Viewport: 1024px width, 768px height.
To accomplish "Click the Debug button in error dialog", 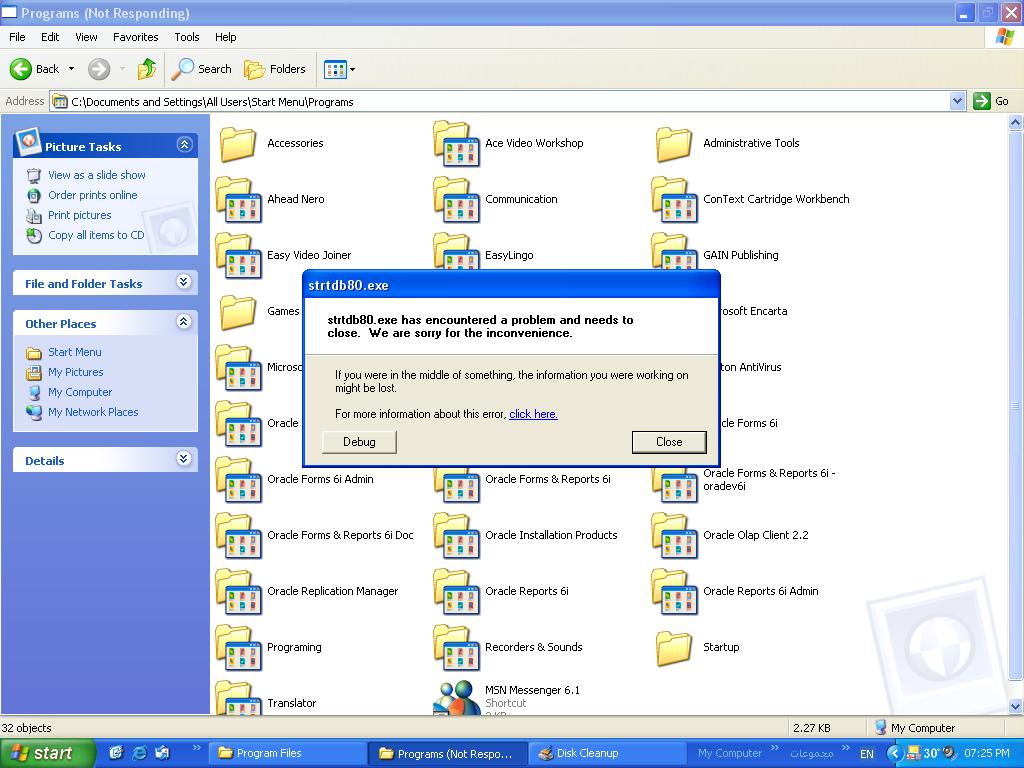I will point(359,442).
